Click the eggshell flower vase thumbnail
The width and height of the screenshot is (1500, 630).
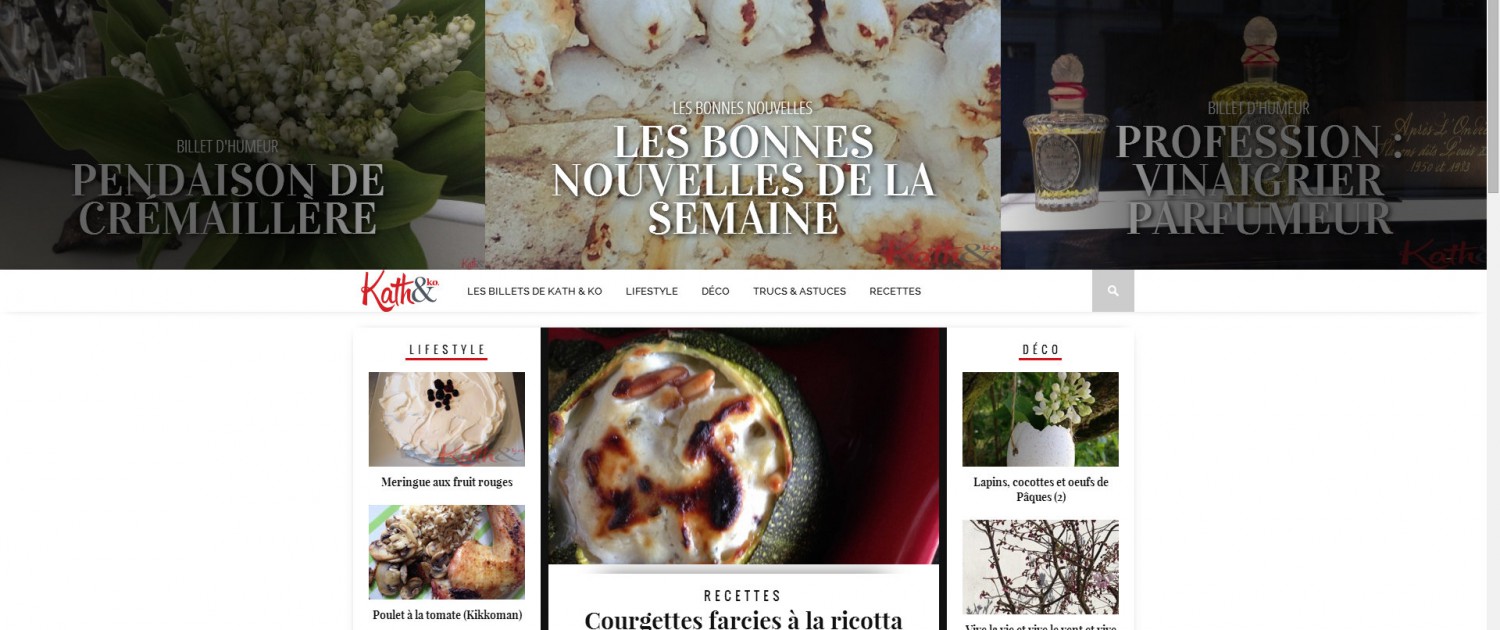[1041, 419]
